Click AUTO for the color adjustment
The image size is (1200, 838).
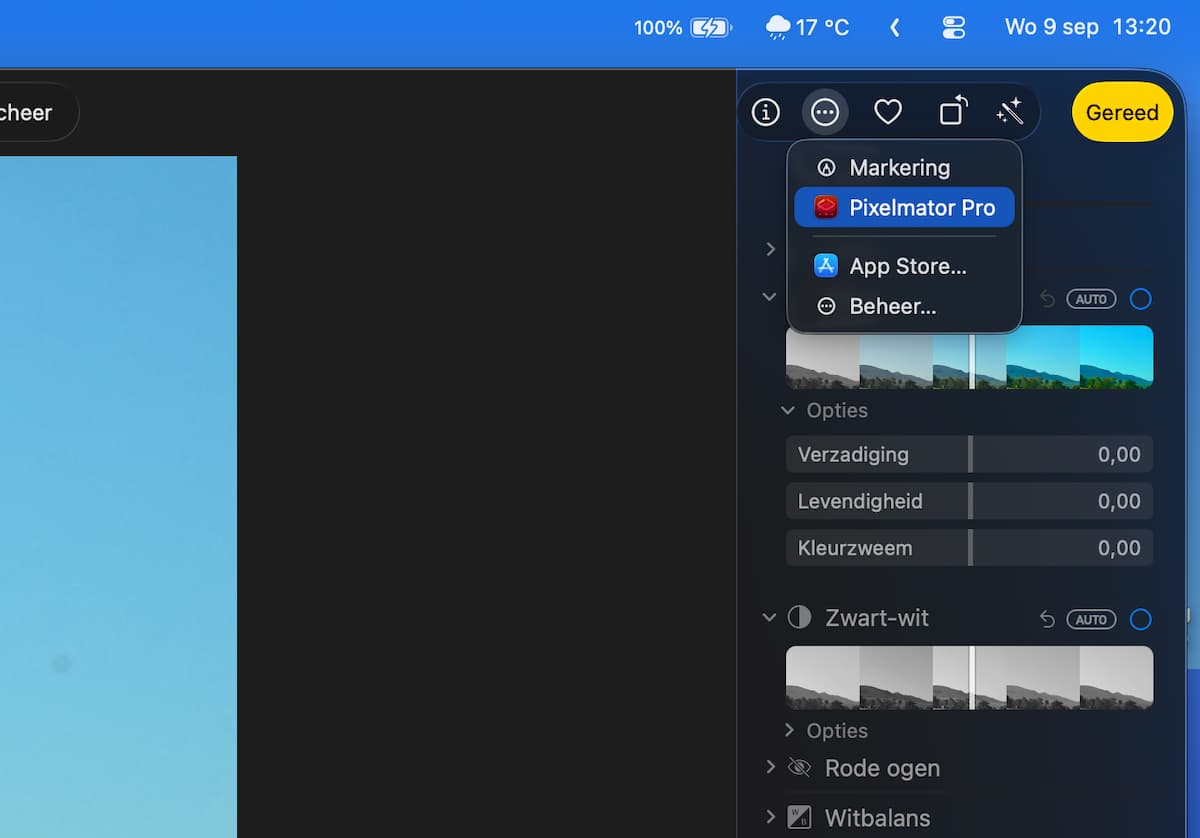pyautogui.click(x=1091, y=299)
